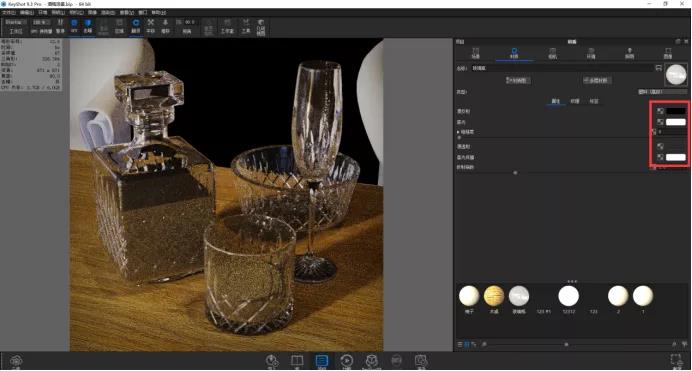This screenshot has height=371, width=692.
Task: Switch to the Environment tab in Project panel
Action: tap(591, 53)
